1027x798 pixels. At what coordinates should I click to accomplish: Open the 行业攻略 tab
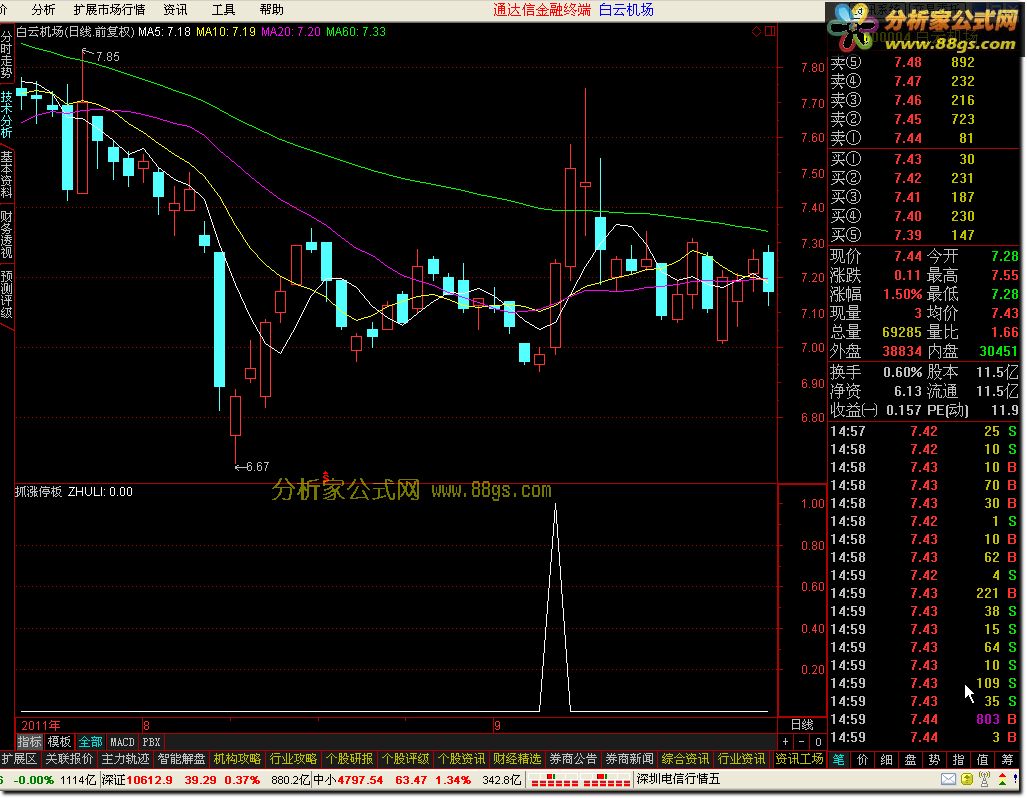(293, 759)
